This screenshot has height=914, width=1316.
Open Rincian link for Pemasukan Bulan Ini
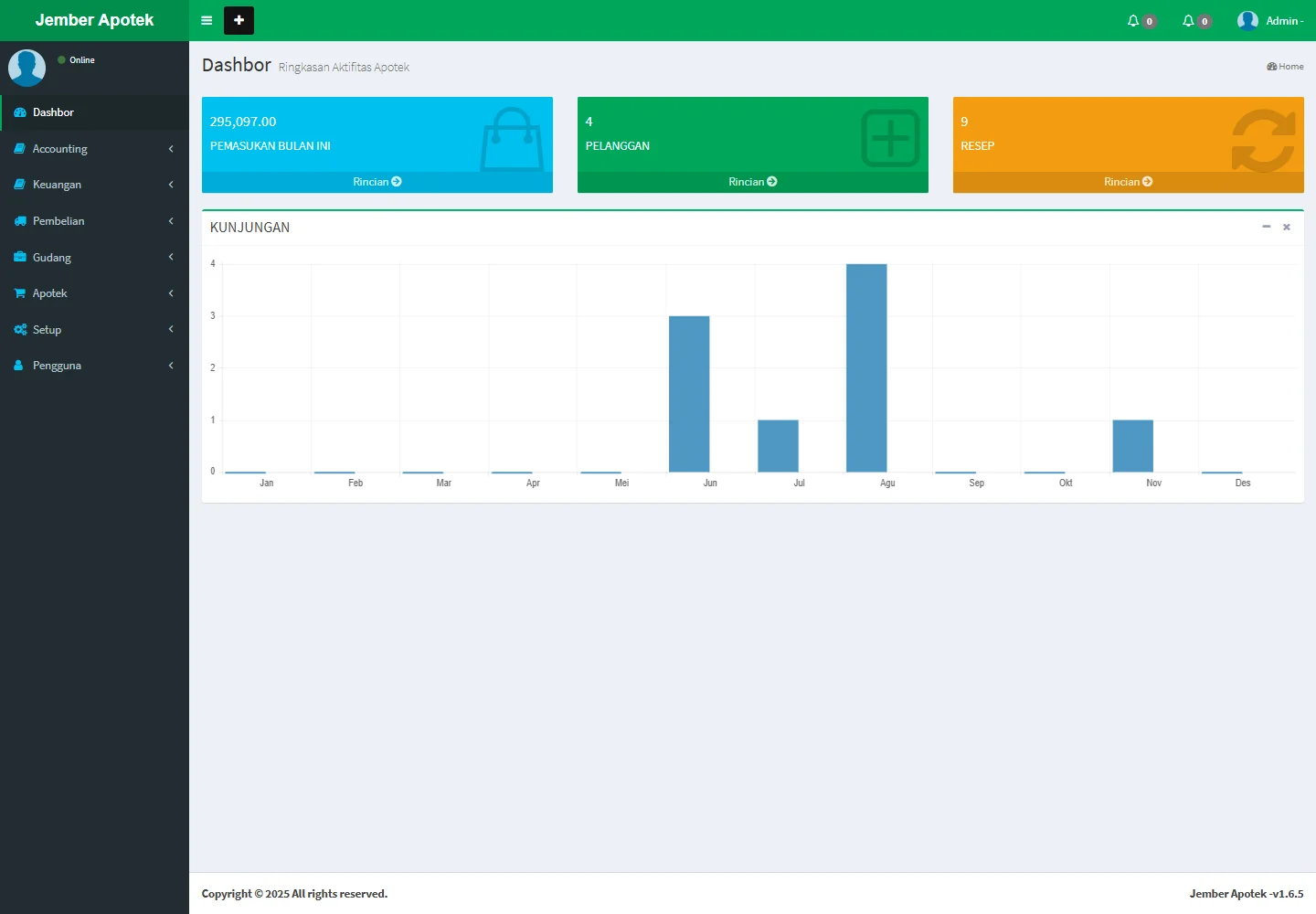pyautogui.click(x=377, y=182)
